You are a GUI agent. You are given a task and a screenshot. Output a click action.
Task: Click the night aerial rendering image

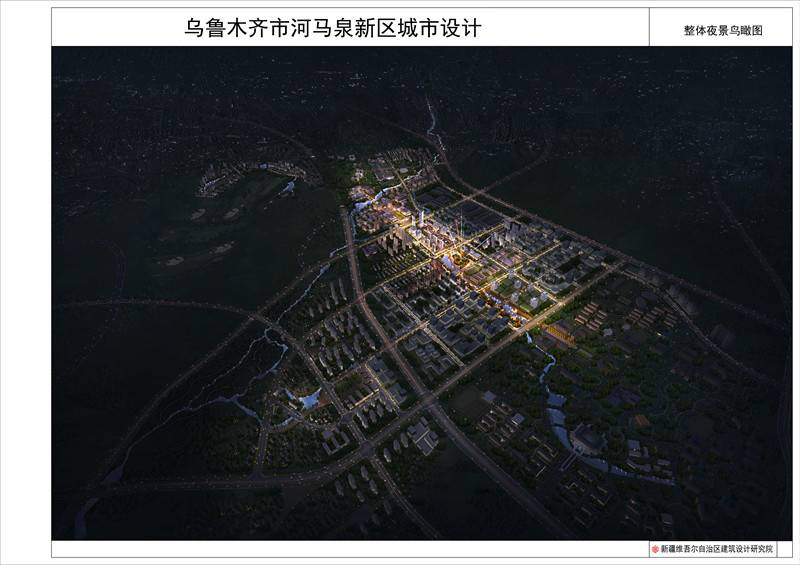tap(421, 293)
